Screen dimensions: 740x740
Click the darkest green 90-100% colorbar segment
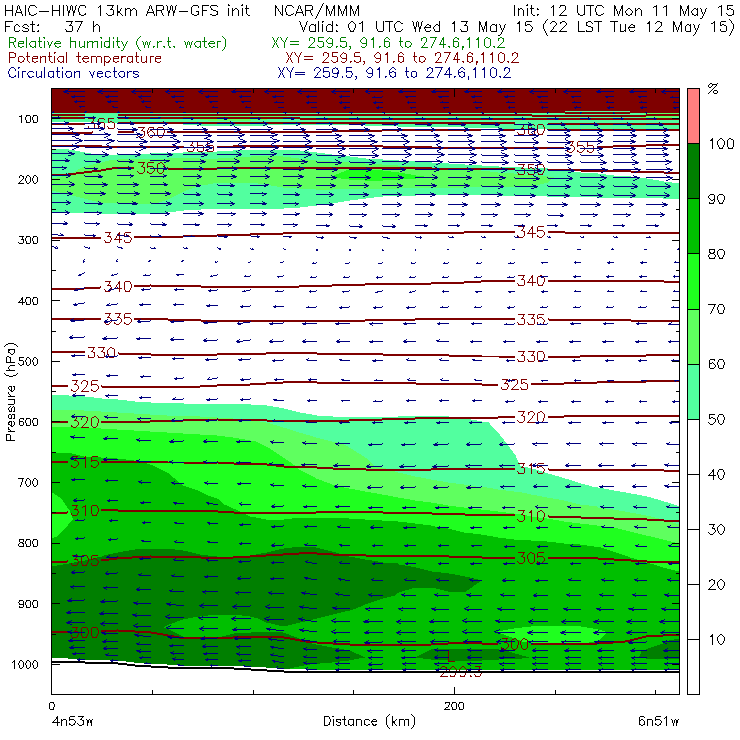(x=693, y=171)
